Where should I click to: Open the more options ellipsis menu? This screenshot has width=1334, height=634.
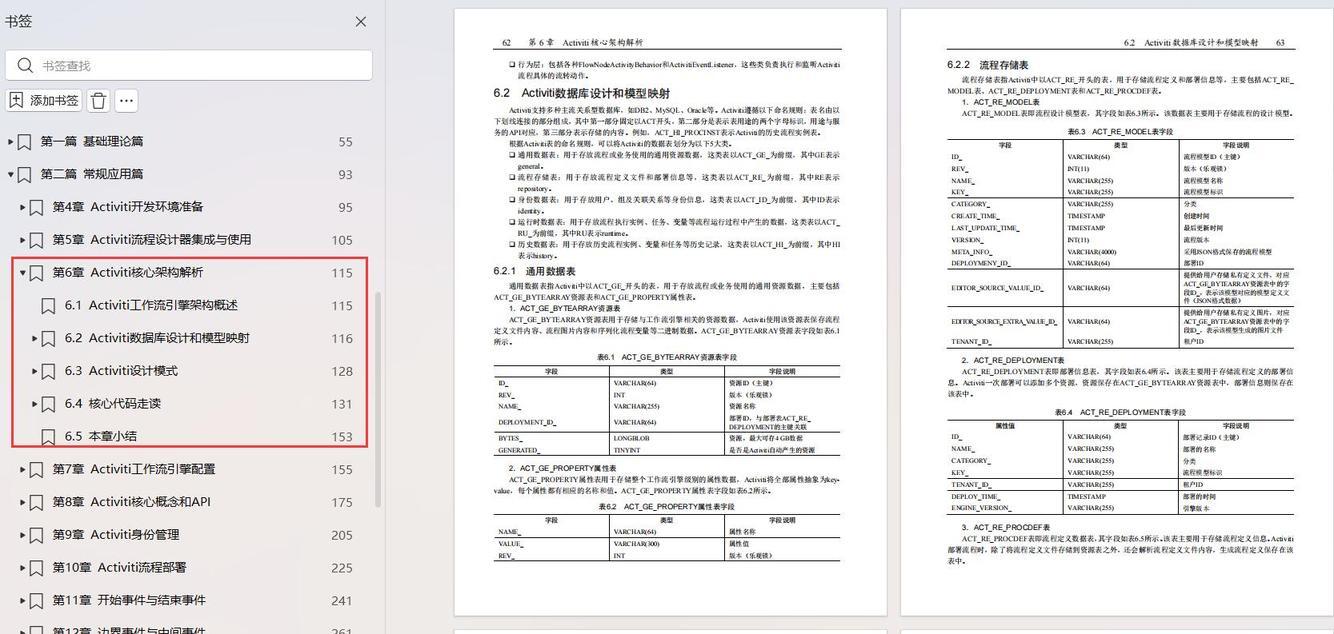click(126, 100)
